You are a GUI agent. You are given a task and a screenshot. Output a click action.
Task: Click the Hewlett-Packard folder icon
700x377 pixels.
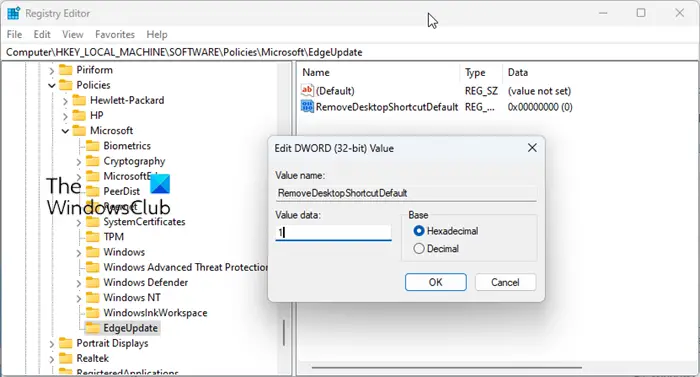pyautogui.click(x=79, y=101)
